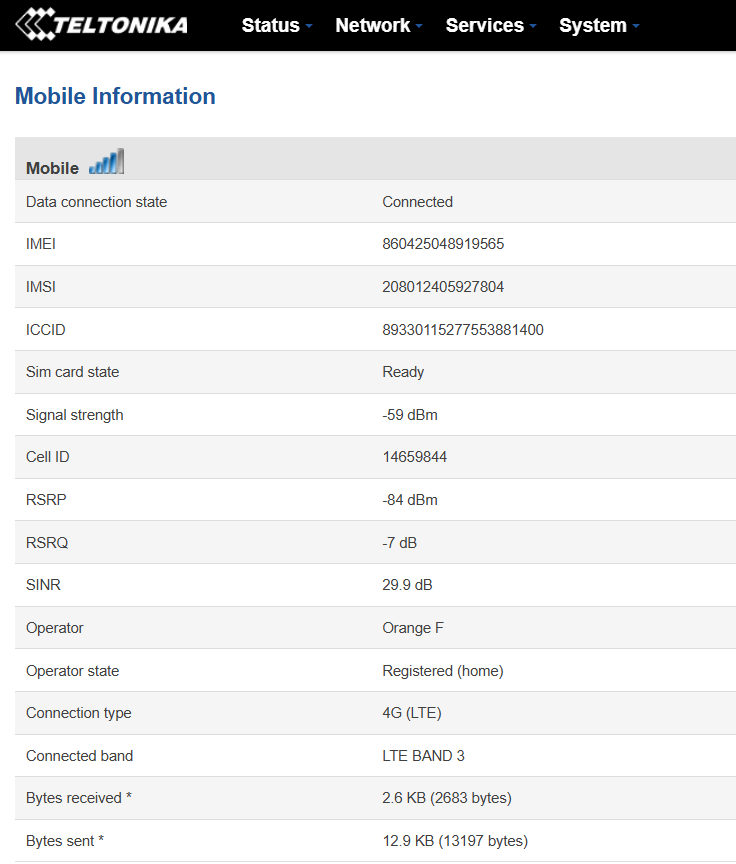Expand the caret arrow beside Services
Viewport: 736px width, 864px height.
[x=533, y=26]
